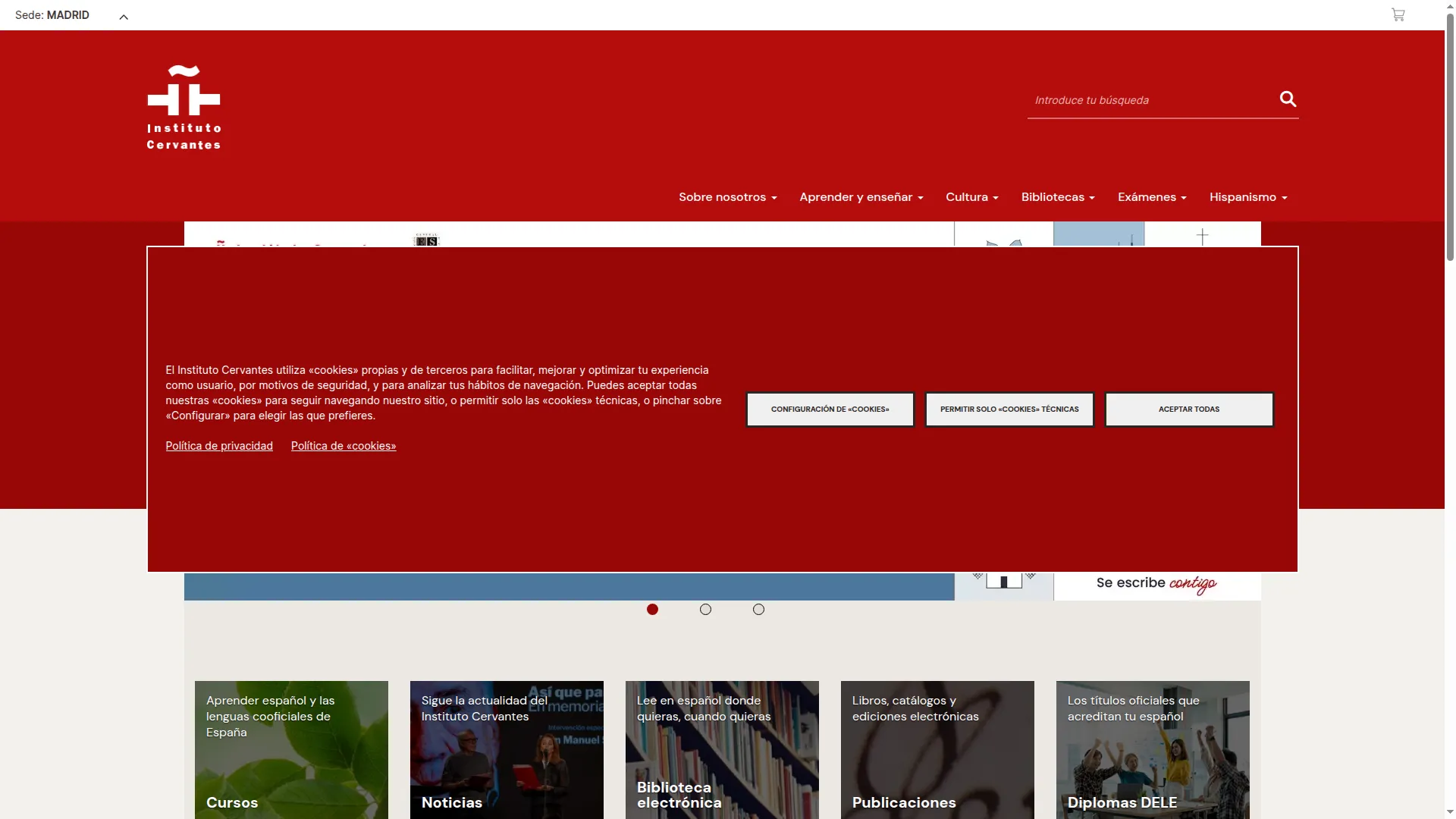
Task: Select the first carousel slide dot
Action: (x=652, y=610)
